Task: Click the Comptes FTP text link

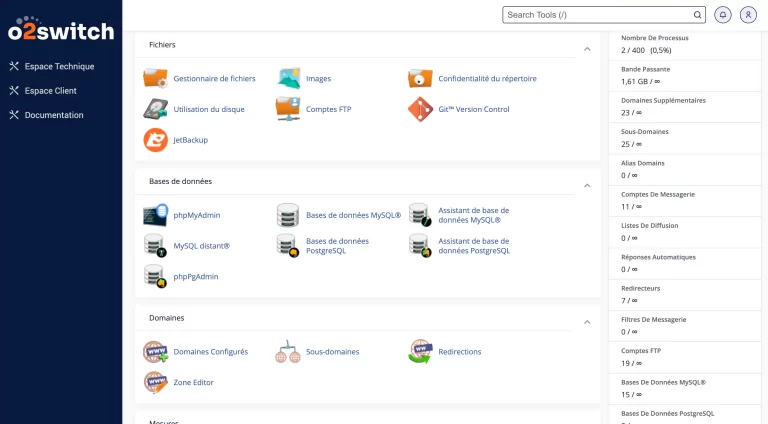Action: 329,109
